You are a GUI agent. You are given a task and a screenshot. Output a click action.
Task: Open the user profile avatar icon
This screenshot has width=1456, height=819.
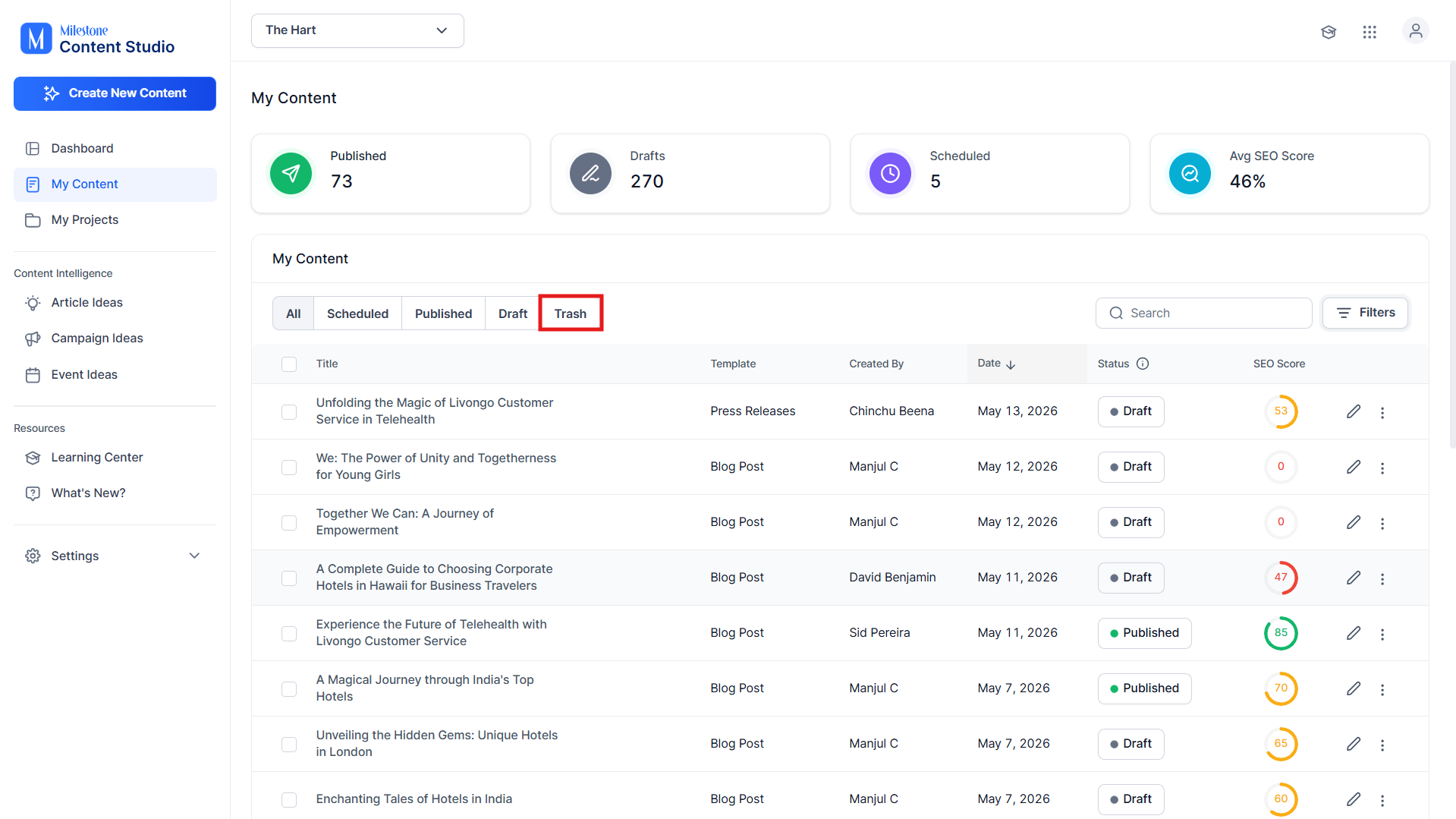(1416, 31)
